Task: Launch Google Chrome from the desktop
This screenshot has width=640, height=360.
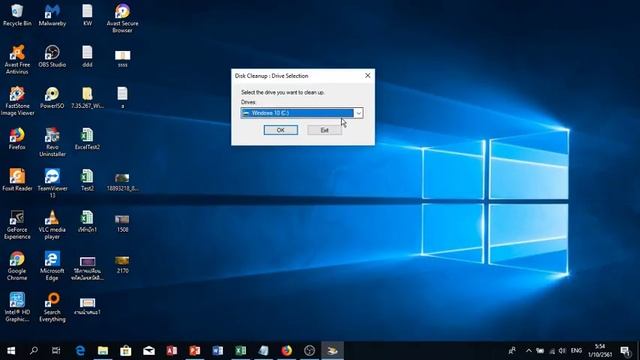Action: coord(17,266)
